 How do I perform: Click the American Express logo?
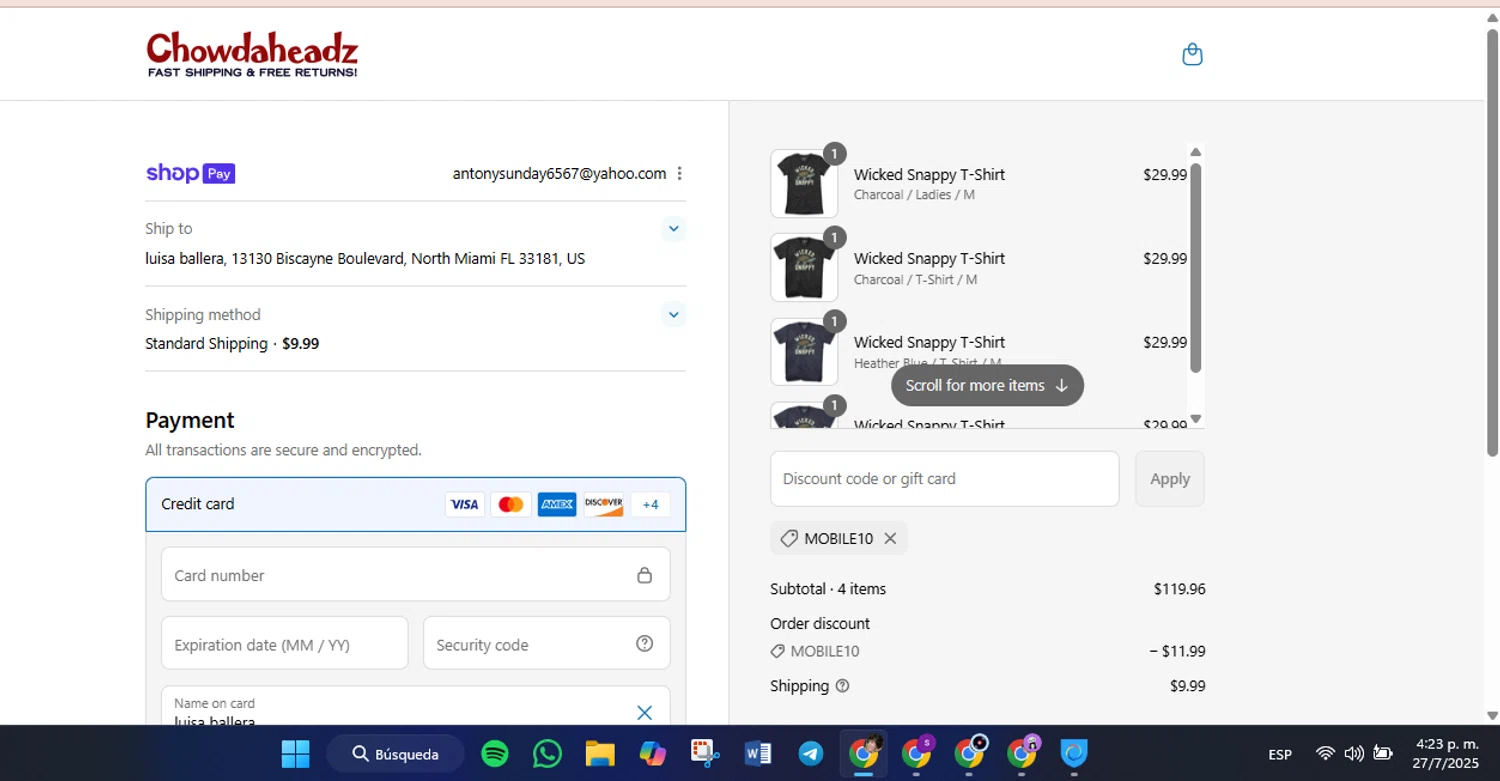(x=557, y=505)
